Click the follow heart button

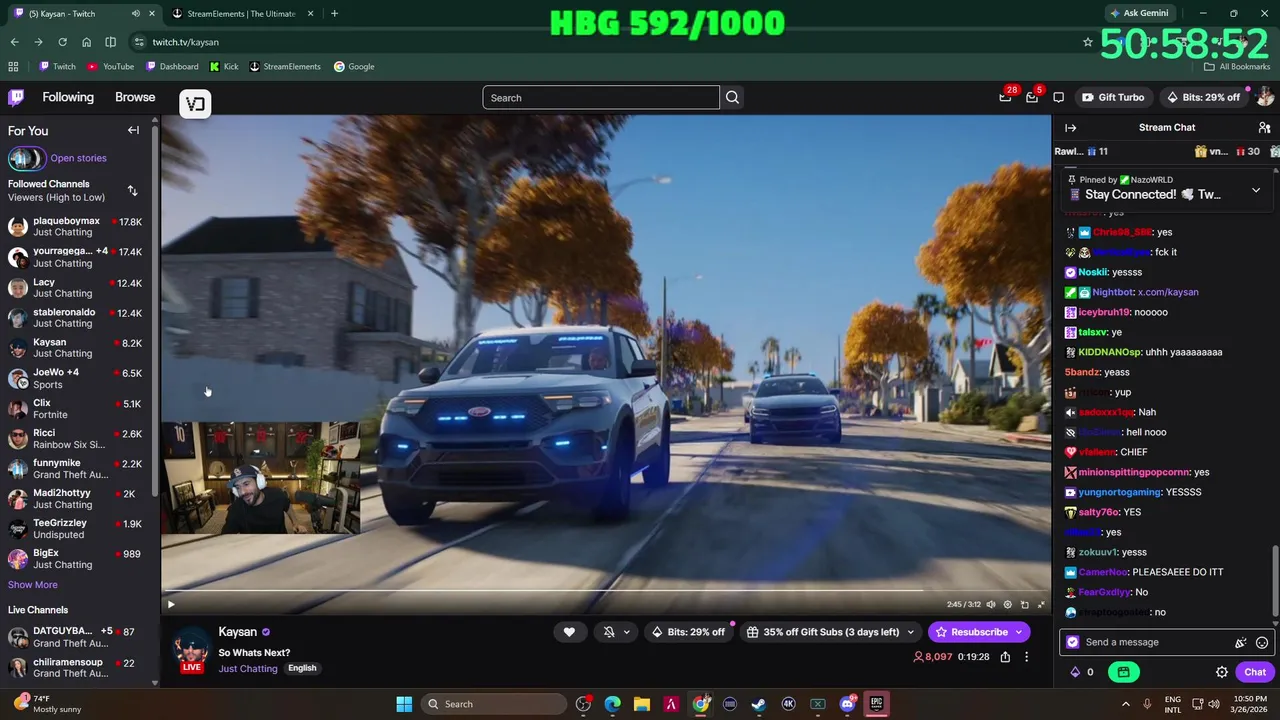point(569,632)
